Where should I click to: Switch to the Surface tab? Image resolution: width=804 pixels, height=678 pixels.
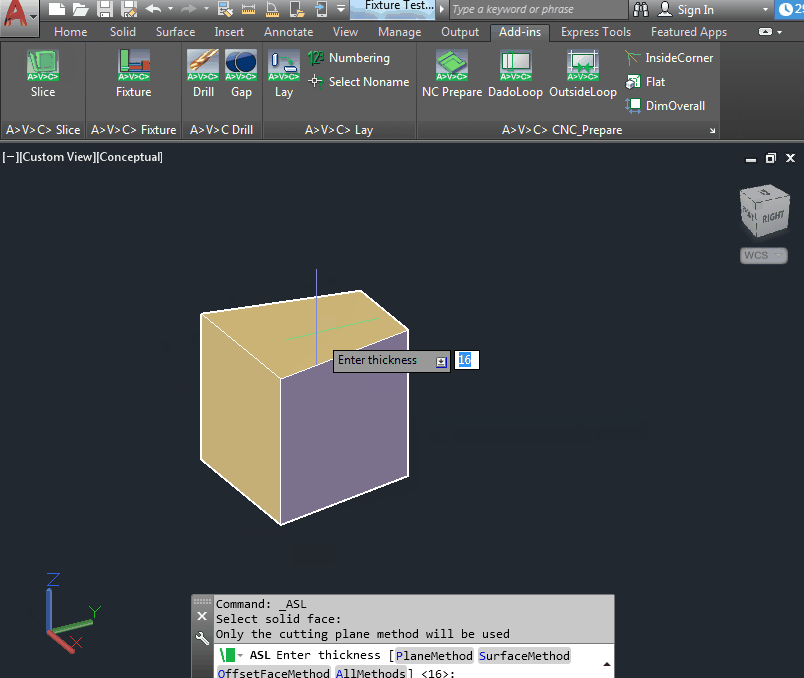(x=175, y=32)
